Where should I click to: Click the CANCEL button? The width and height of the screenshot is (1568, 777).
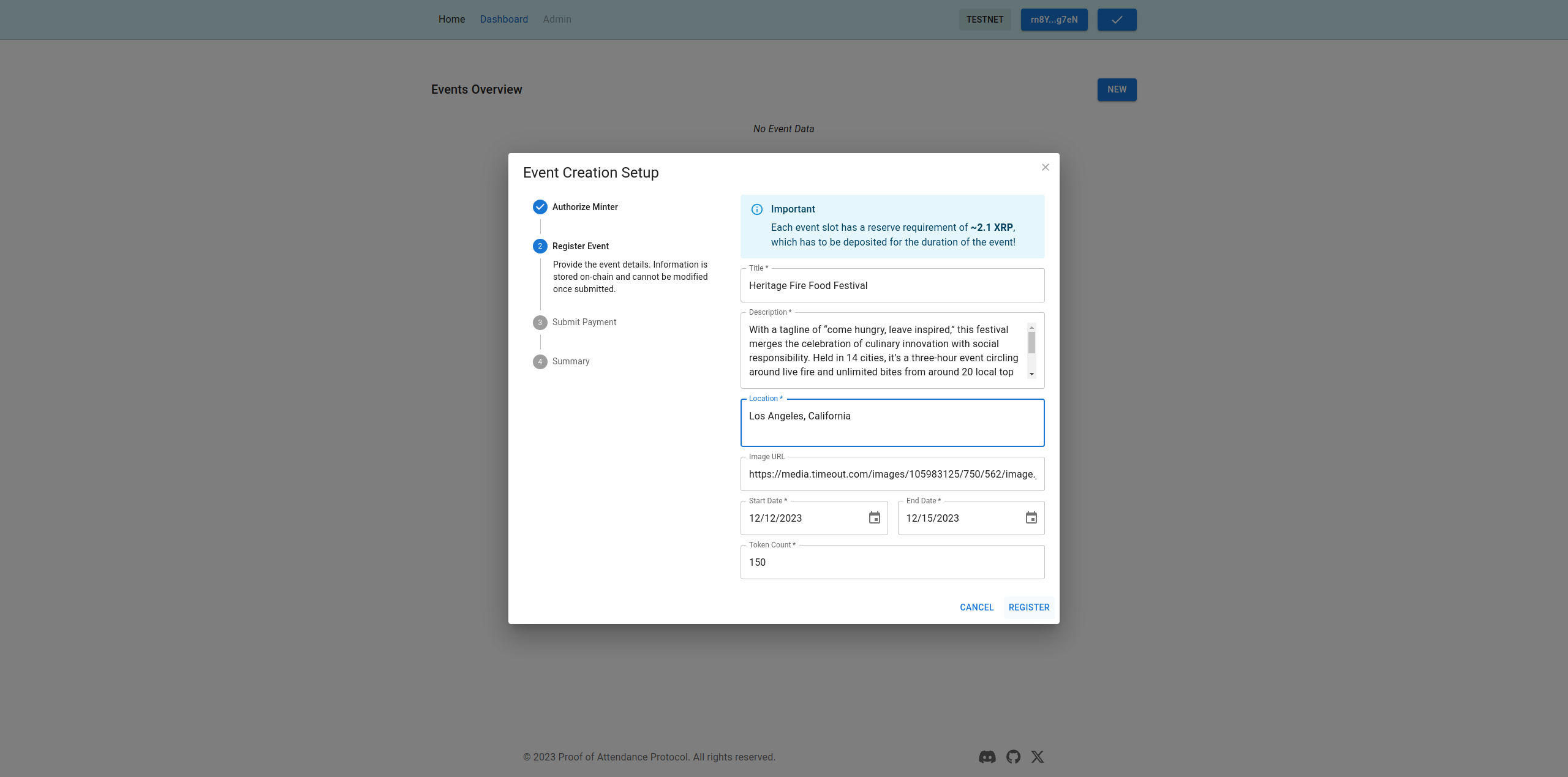click(976, 607)
